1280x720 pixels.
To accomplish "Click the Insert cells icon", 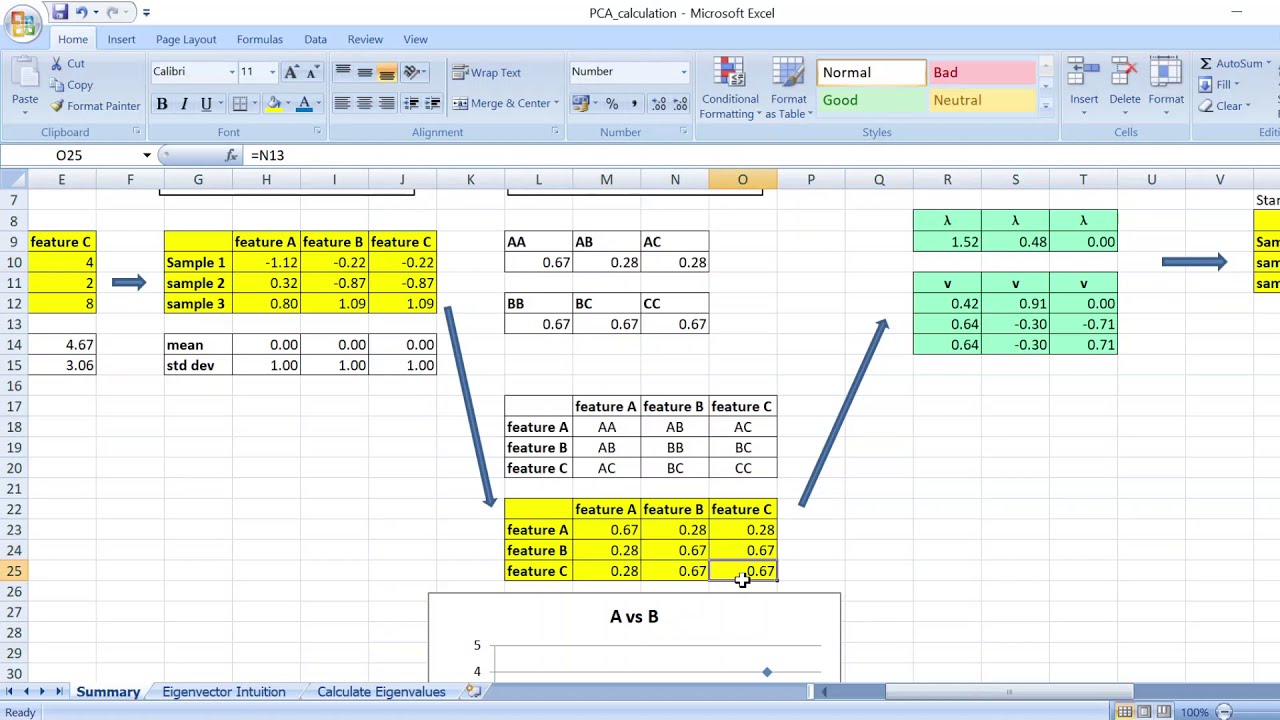I will 1083,74.
